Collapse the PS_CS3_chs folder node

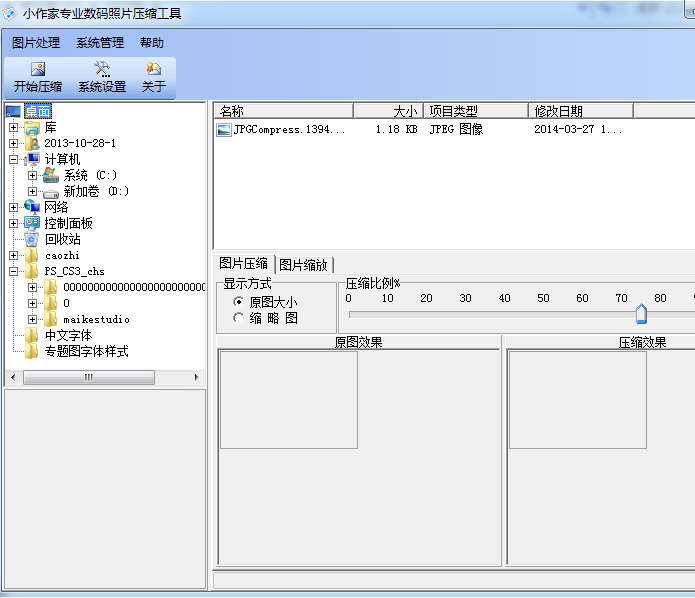coord(13,271)
